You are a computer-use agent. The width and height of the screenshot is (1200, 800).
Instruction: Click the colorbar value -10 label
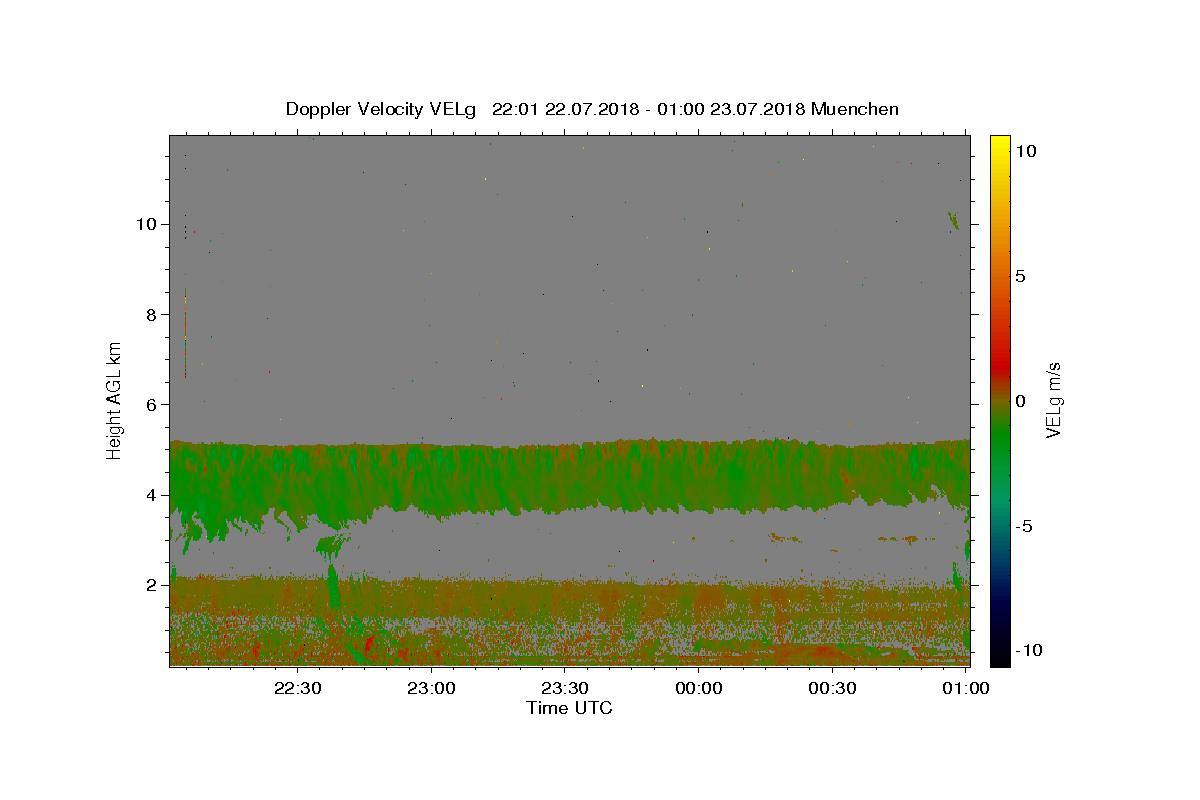point(1027,650)
